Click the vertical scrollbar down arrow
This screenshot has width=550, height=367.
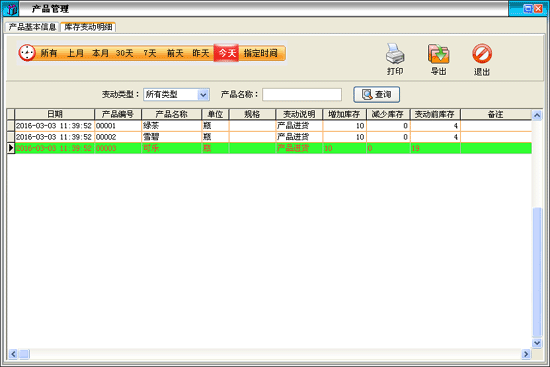point(537,343)
